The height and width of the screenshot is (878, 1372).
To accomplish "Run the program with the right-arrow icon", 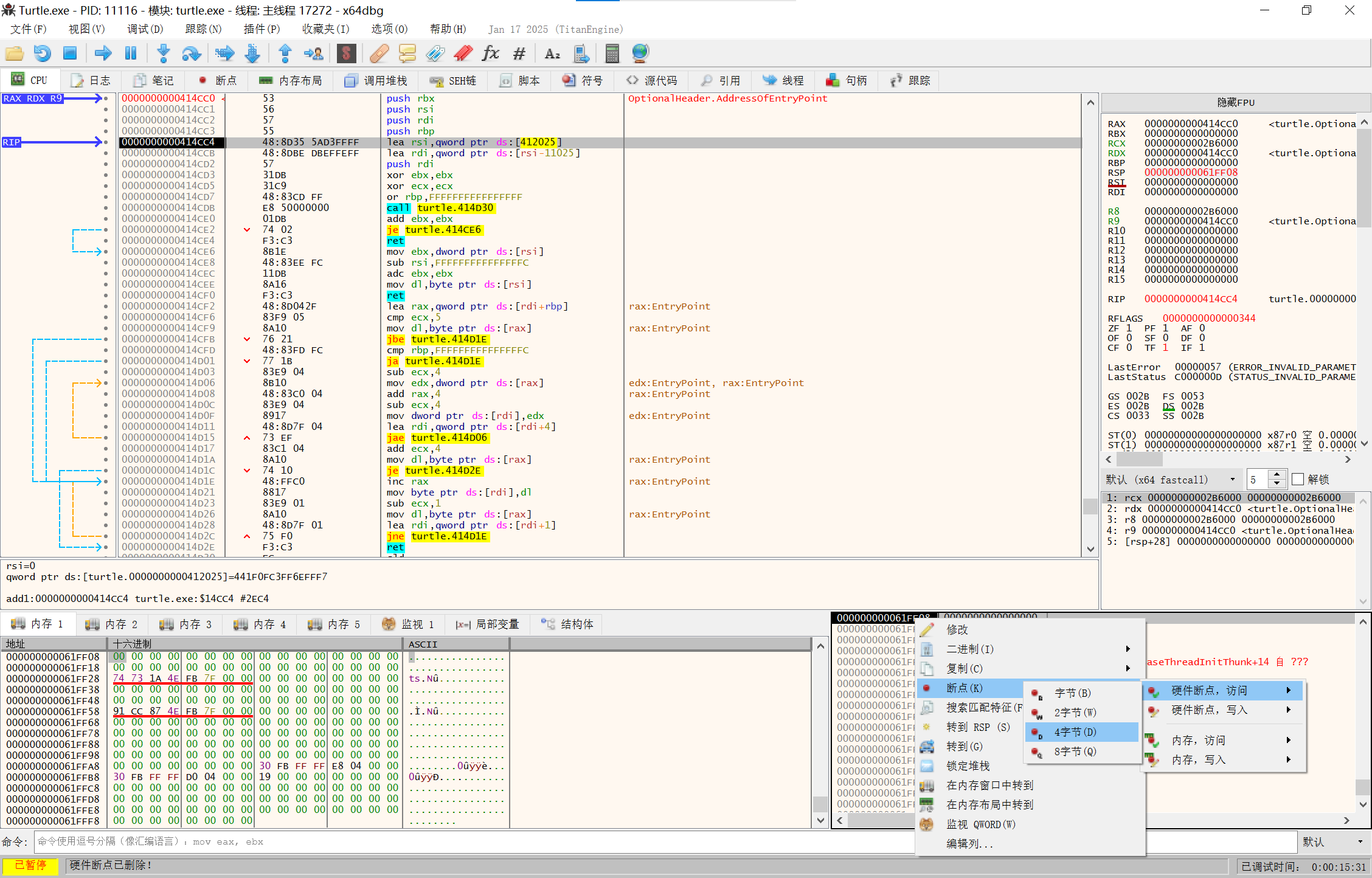I will [x=103, y=54].
